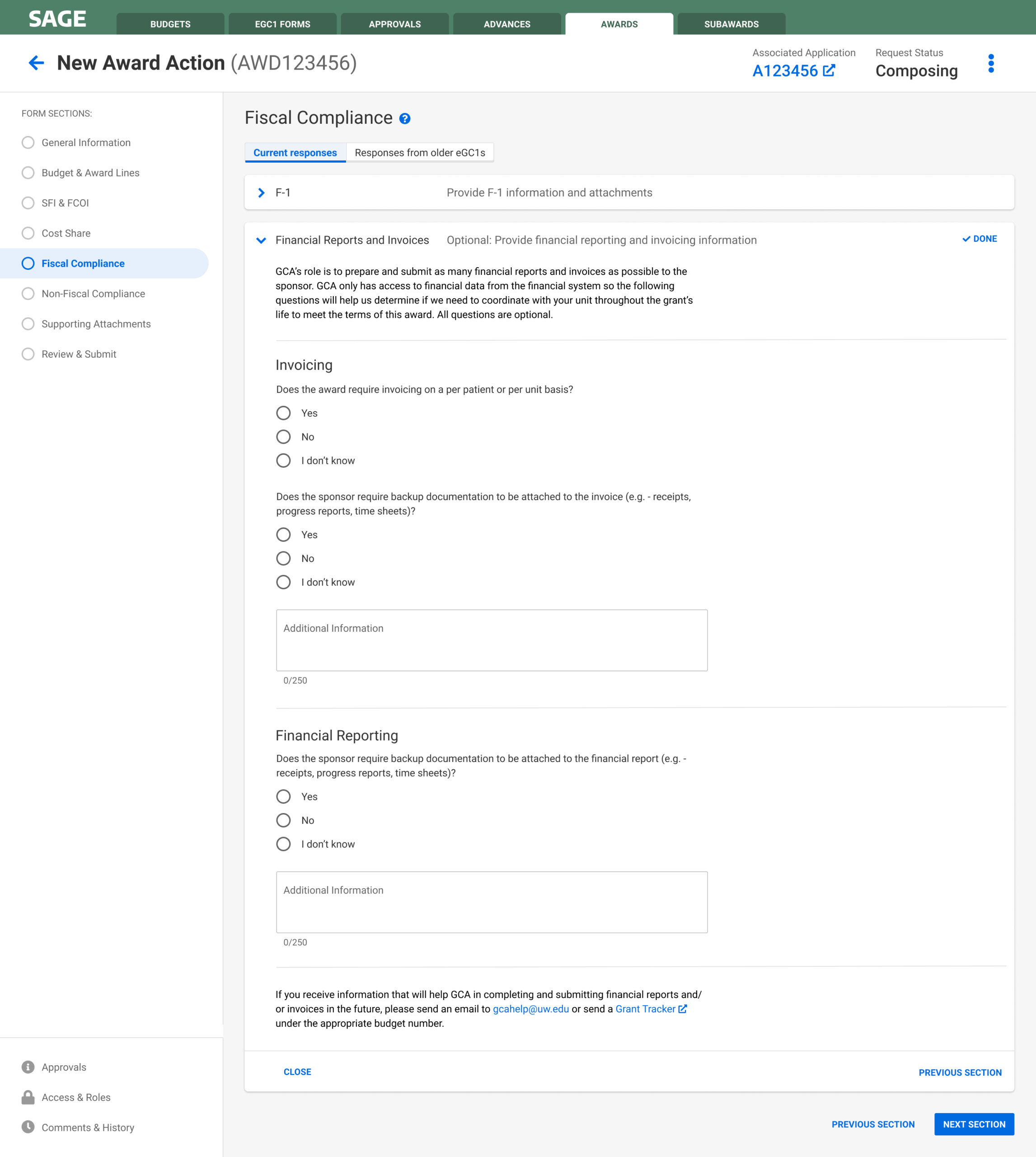
Task: Choose I don't know under Financial Reporting
Action: click(x=283, y=843)
